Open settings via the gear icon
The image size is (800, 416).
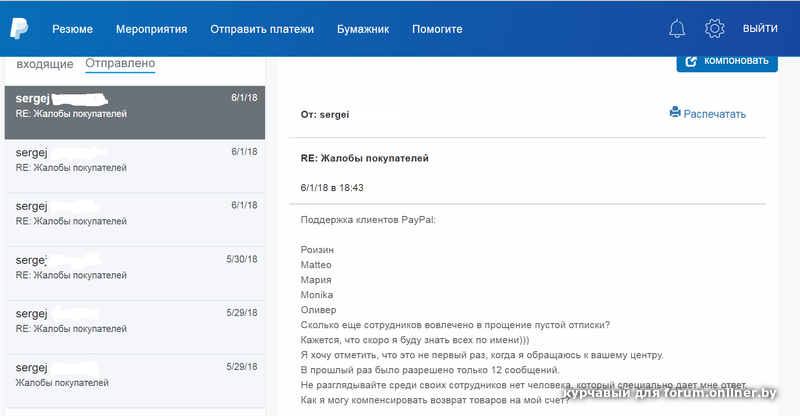click(x=714, y=29)
